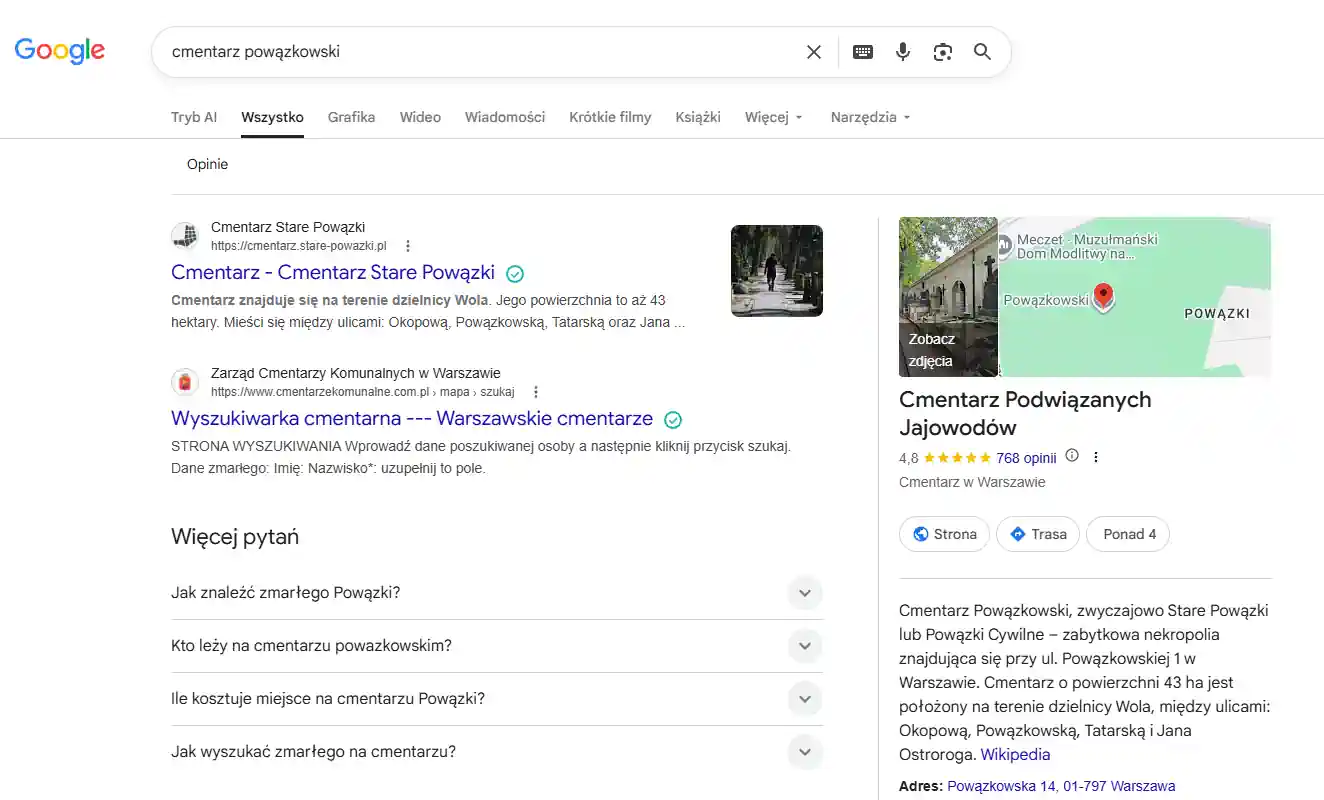Screen dimensions: 1324x800
Task: Click the five-star rating display
Action: click(957, 458)
